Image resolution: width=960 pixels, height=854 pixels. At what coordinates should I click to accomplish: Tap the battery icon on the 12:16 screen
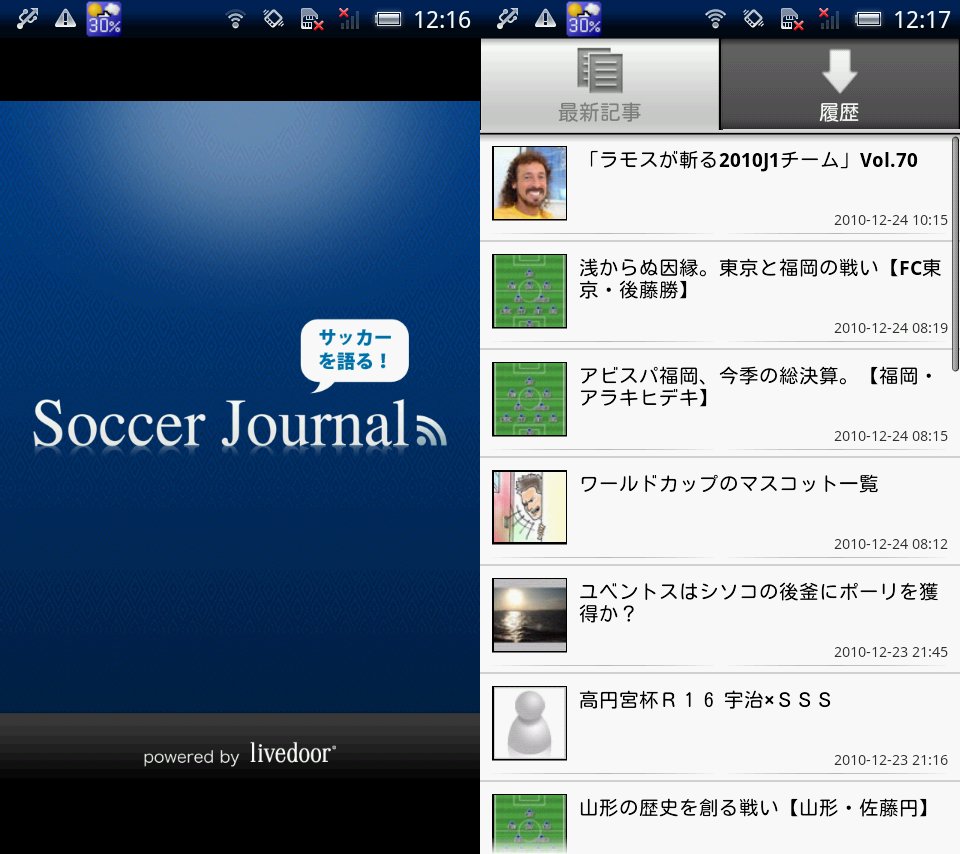click(x=388, y=20)
